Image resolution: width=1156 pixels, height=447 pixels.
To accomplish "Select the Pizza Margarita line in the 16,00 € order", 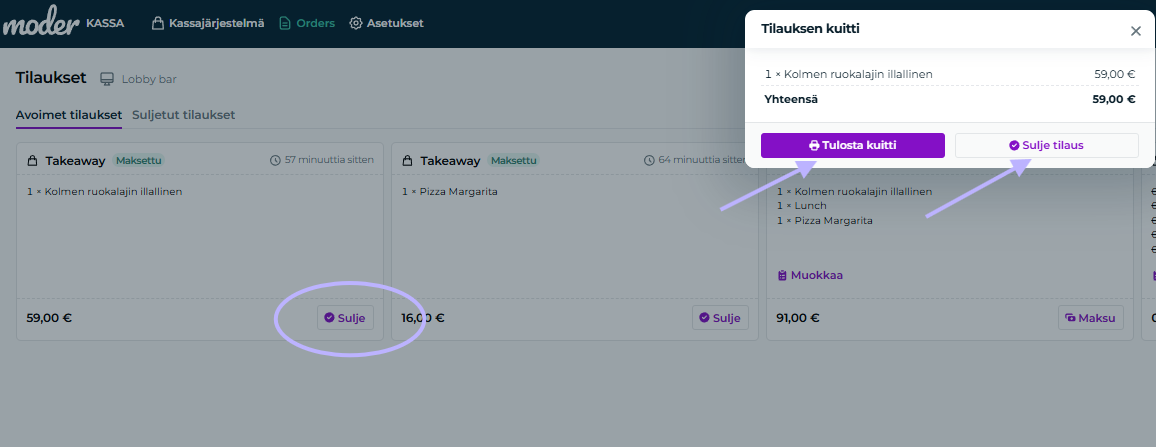I will tap(450, 192).
